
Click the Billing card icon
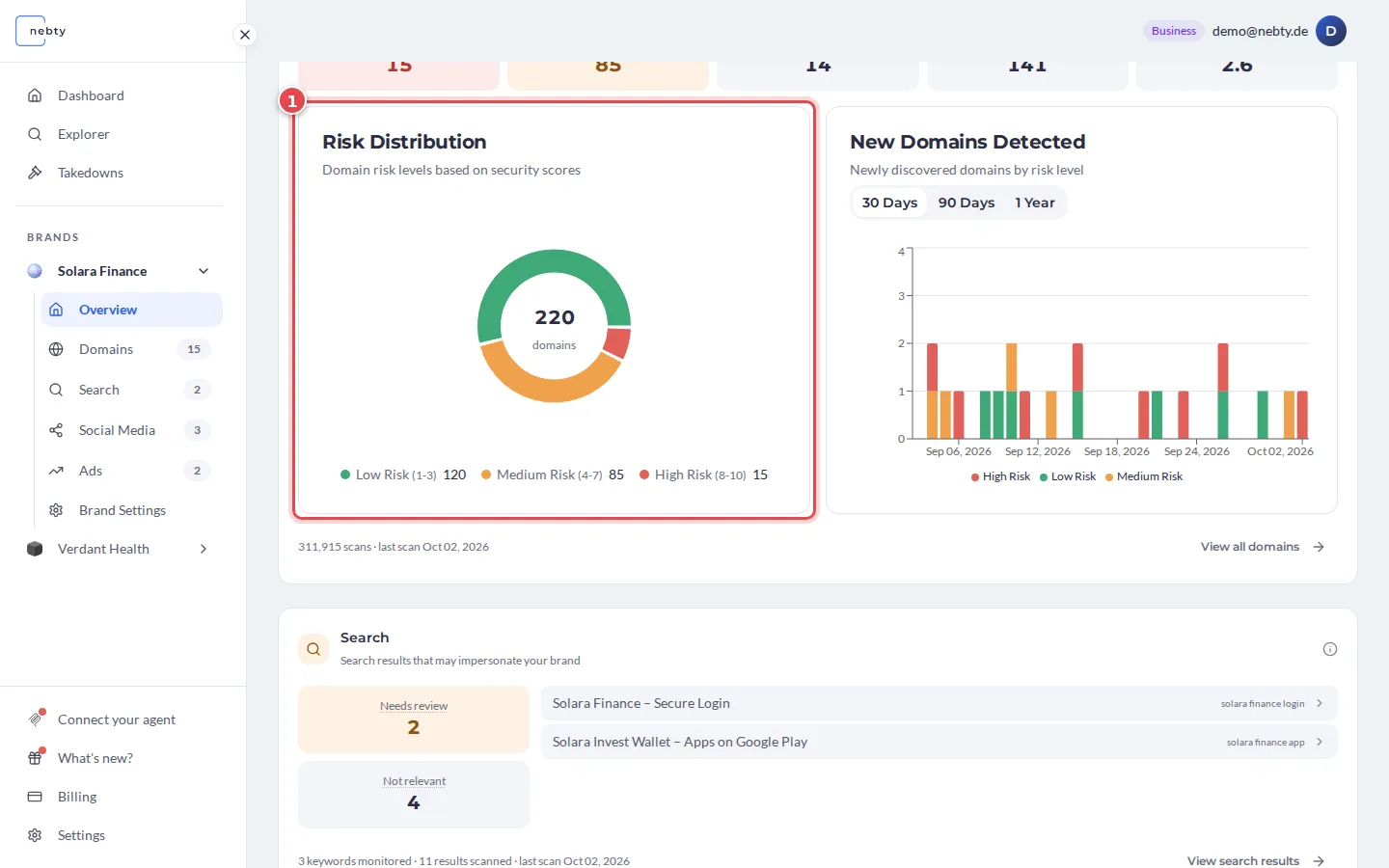pyautogui.click(x=35, y=797)
